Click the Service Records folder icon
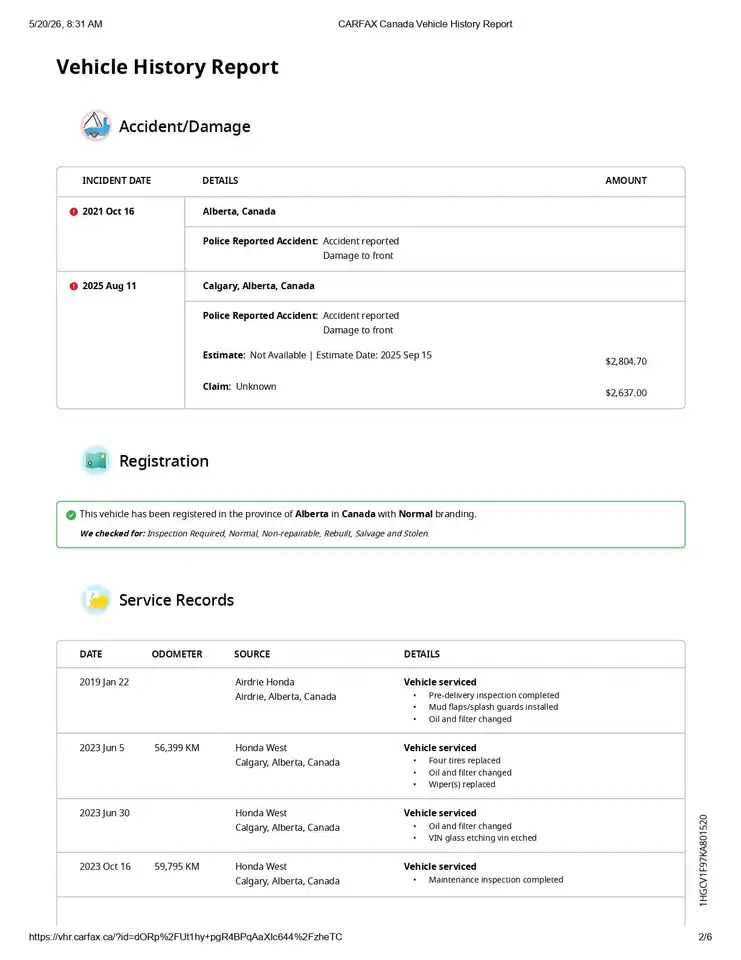The height and width of the screenshot is (960, 741). (x=96, y=599)
